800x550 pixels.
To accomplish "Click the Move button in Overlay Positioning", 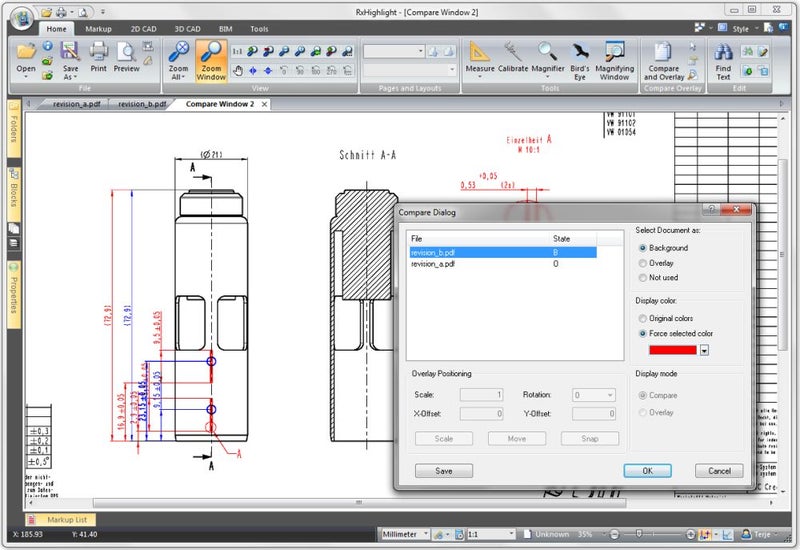I will pos(516,439).
